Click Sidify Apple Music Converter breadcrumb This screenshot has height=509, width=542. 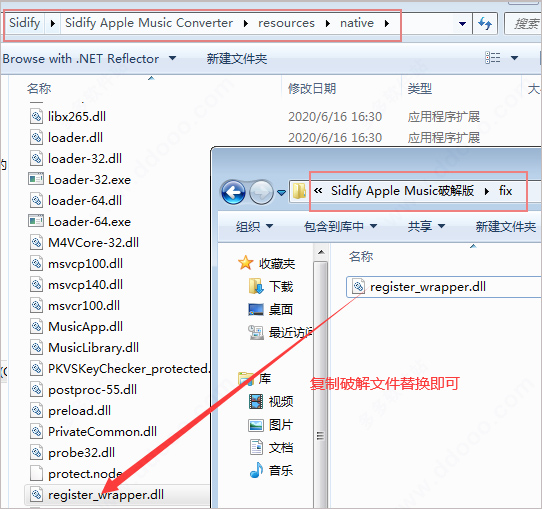point(149,23)
